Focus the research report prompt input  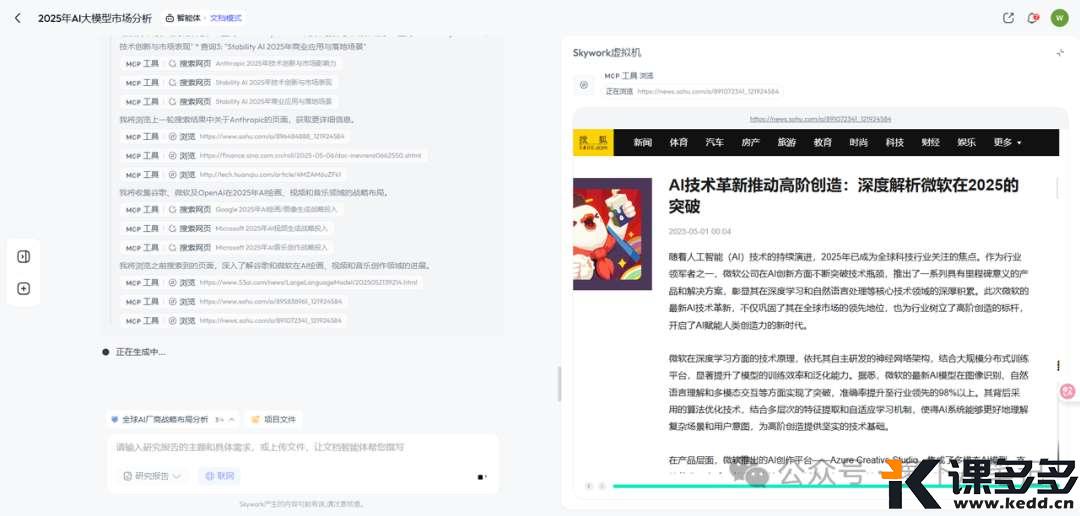(303, 447)
